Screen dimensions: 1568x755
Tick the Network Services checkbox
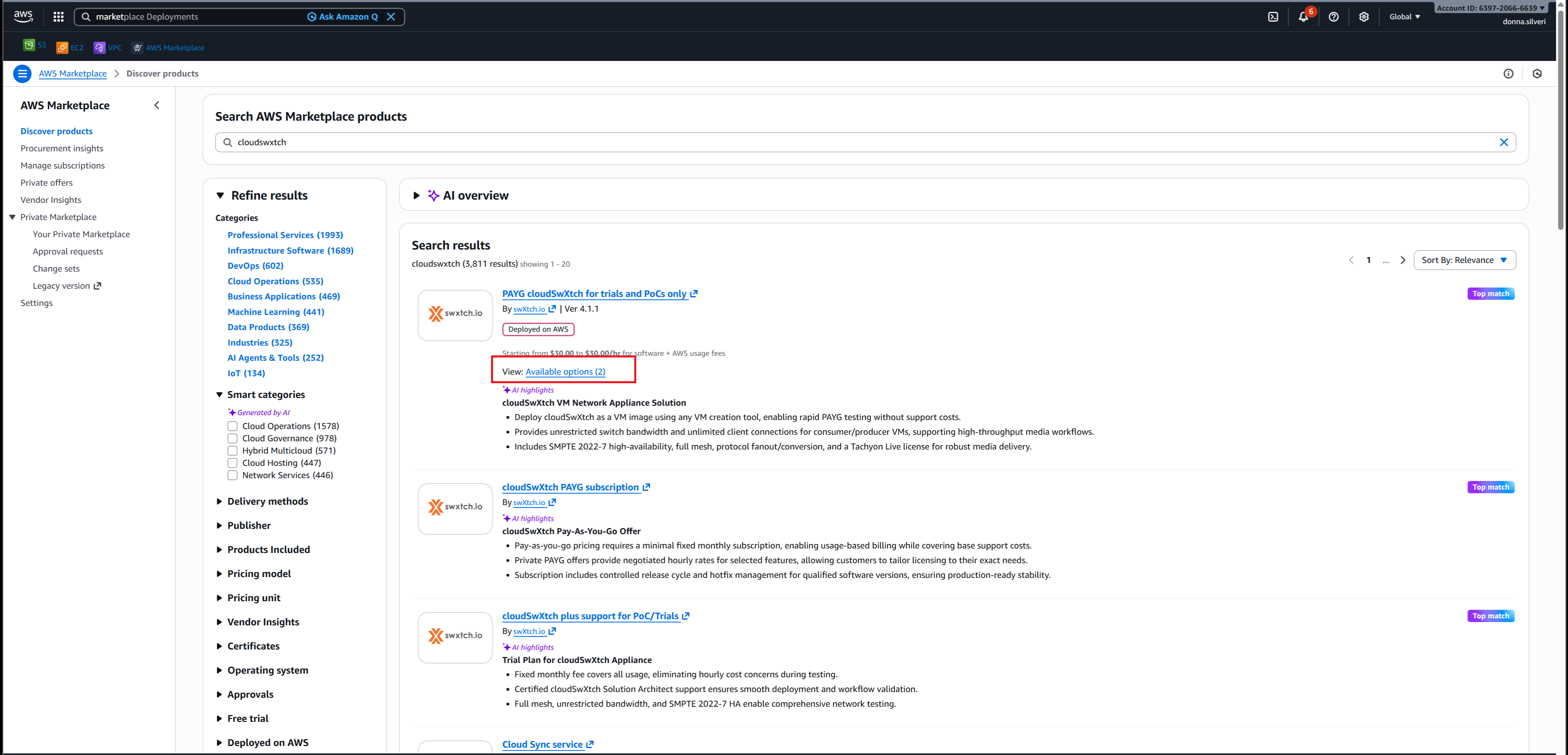tap(232, 475)
